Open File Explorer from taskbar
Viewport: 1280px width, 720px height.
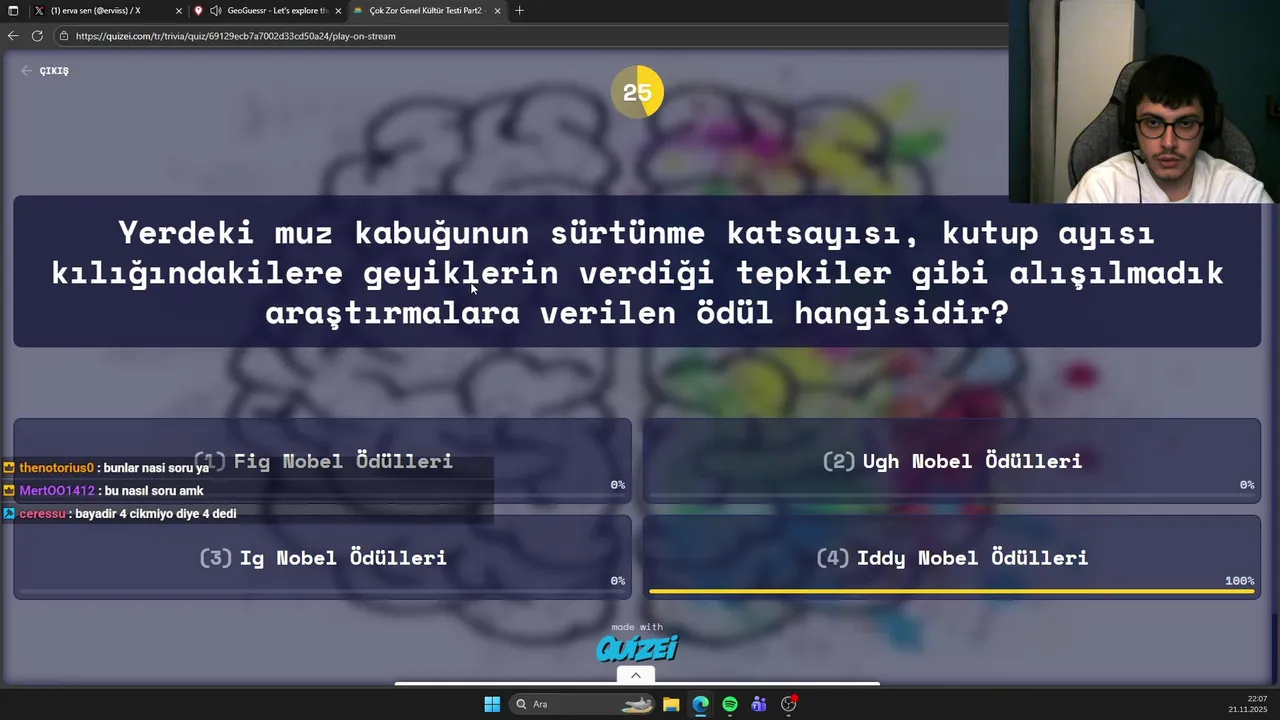pyautogui.click(x=671, y=704)
